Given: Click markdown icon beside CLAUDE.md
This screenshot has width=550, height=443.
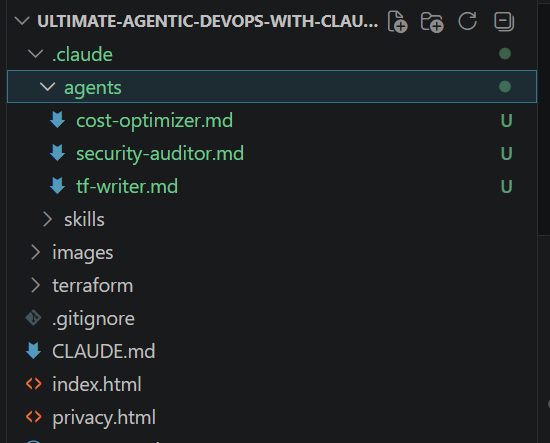Looking at the screenshot, I should [34, 351].
